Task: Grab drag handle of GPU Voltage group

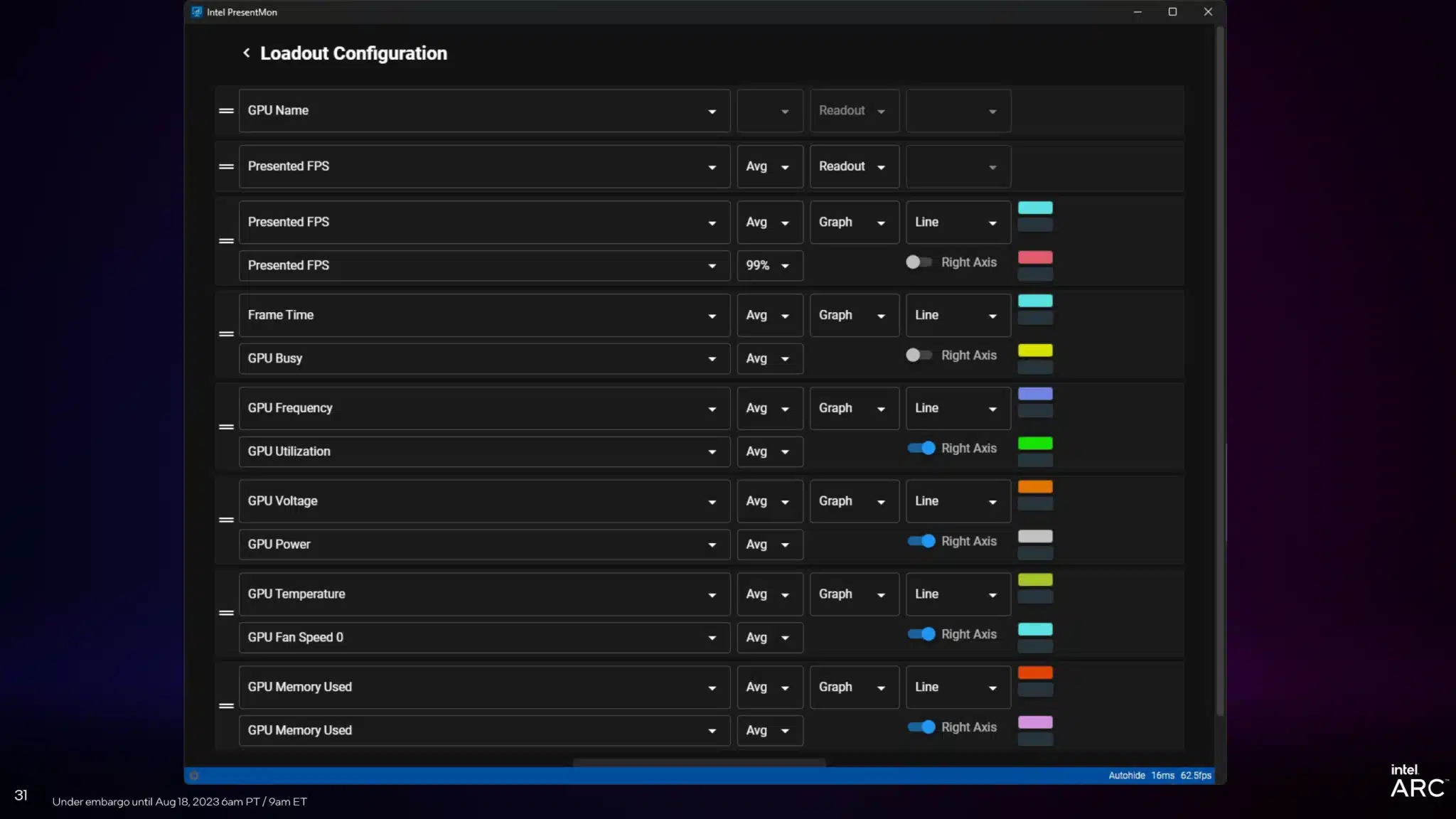Action: coord(226,520)
